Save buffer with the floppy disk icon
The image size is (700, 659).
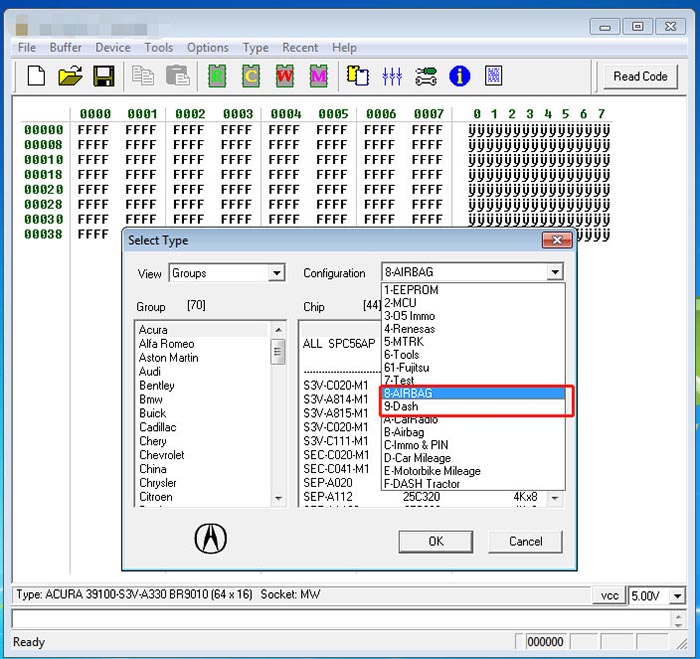pos(104,75)
